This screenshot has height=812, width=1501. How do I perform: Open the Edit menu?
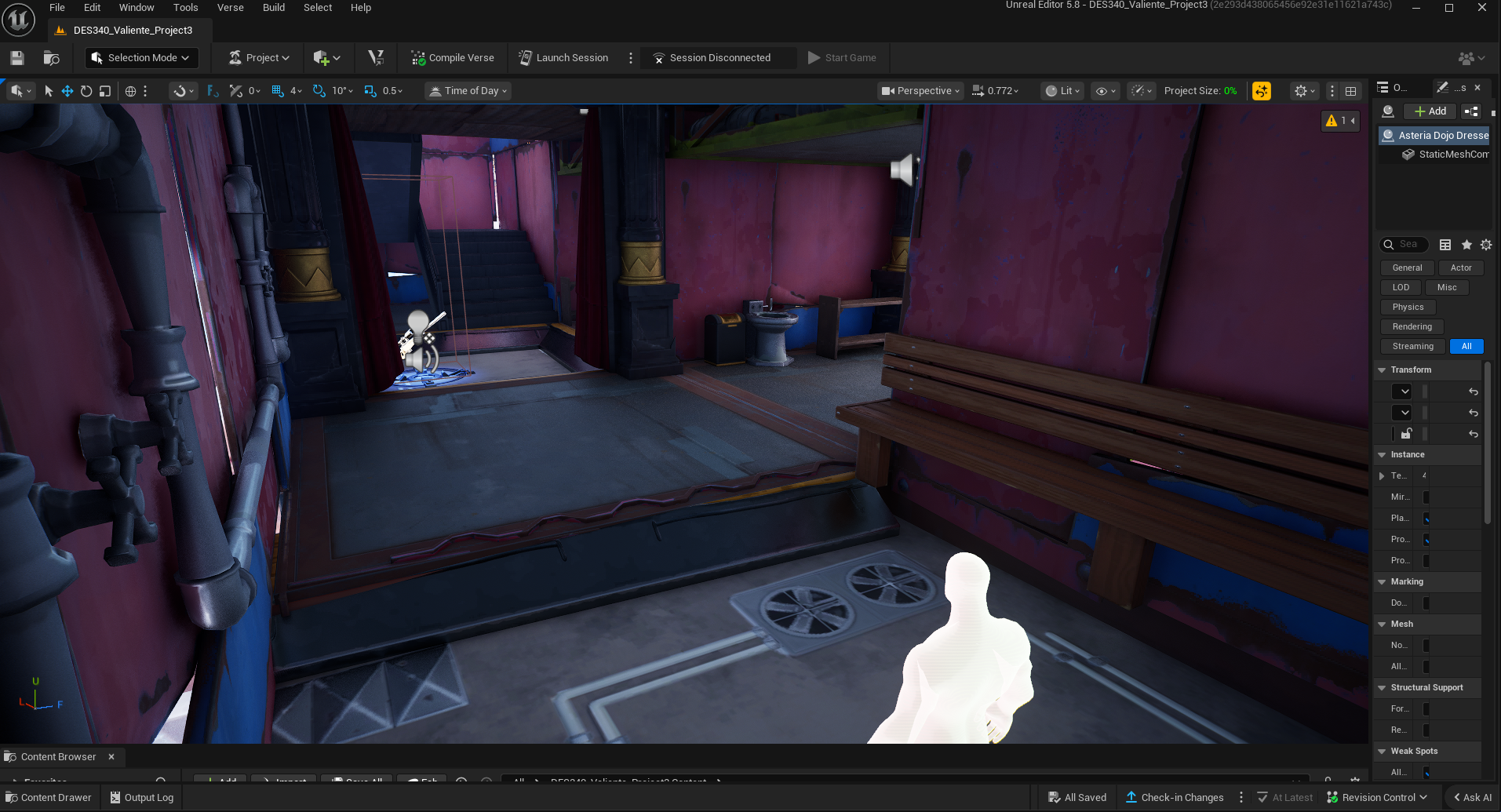click(x=93, y=8)
